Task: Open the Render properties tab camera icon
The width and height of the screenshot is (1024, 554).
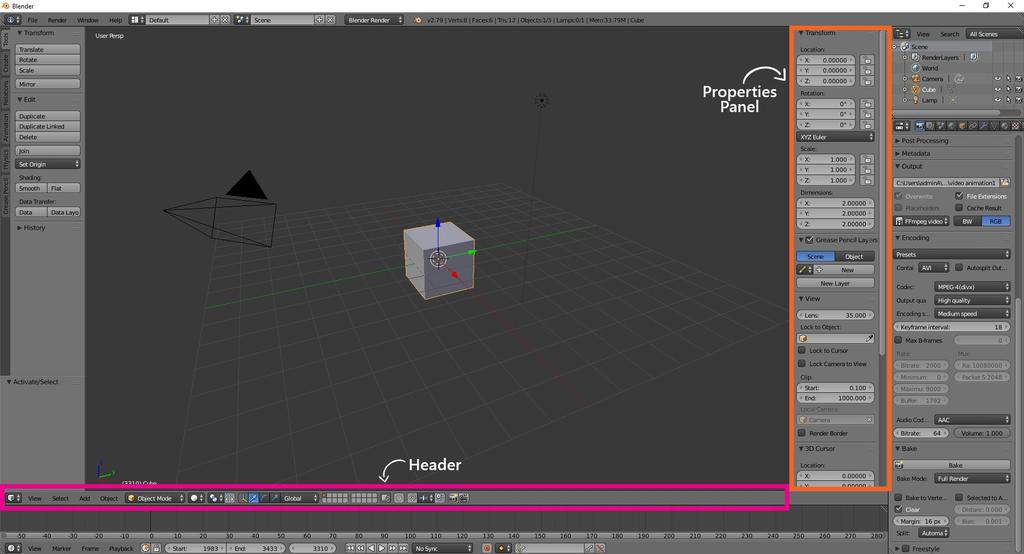Action: point(920,125)
